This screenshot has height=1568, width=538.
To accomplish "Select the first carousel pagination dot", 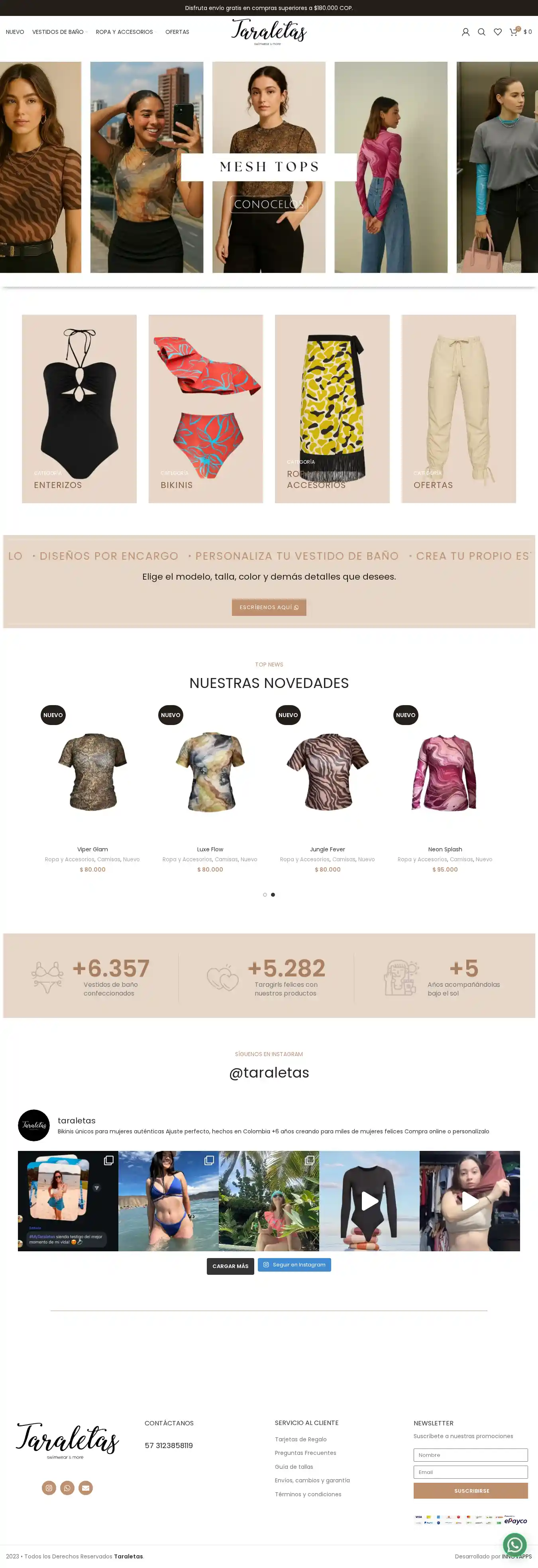I will point(265,895).
